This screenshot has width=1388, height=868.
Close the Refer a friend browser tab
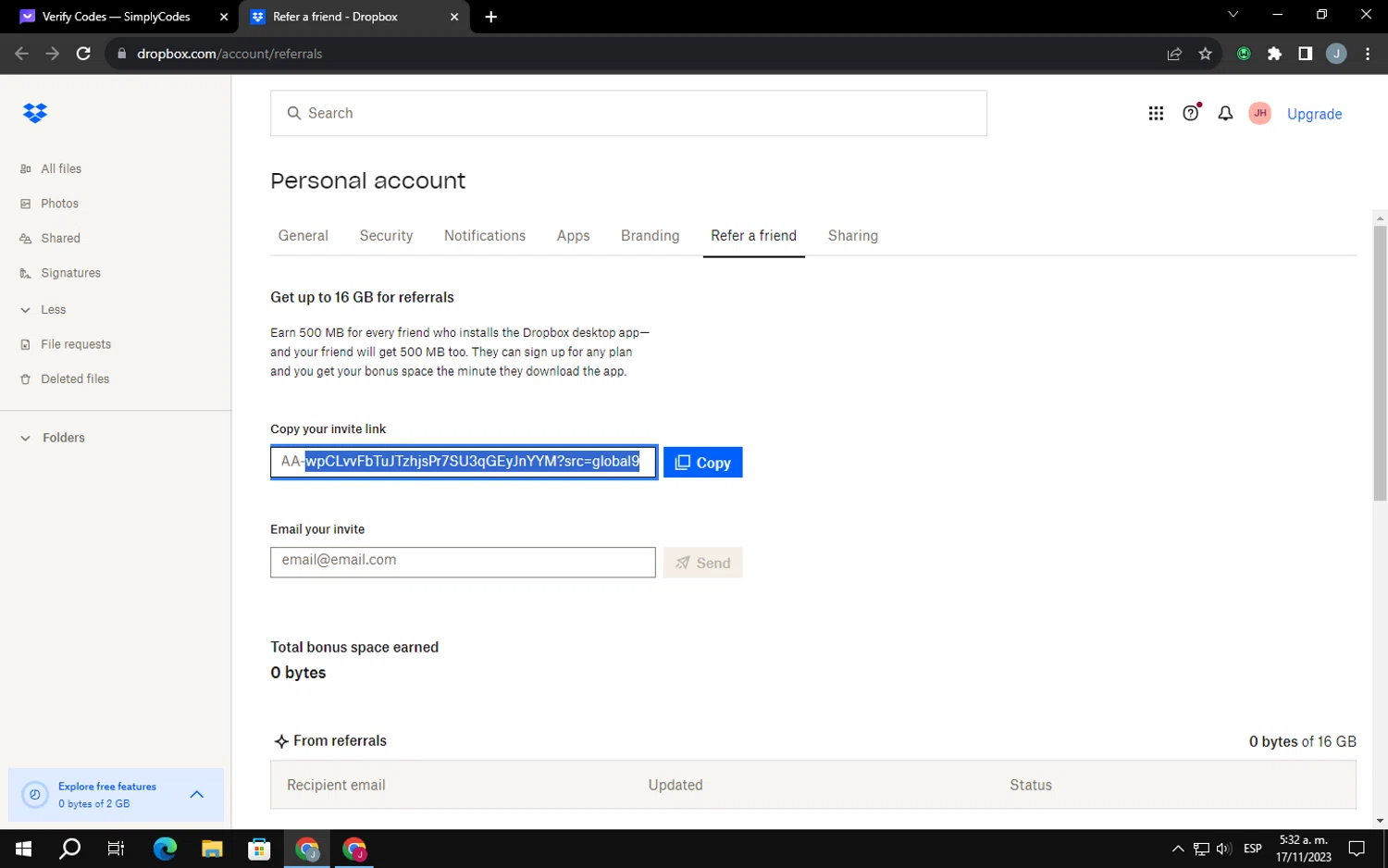[454, 17]
